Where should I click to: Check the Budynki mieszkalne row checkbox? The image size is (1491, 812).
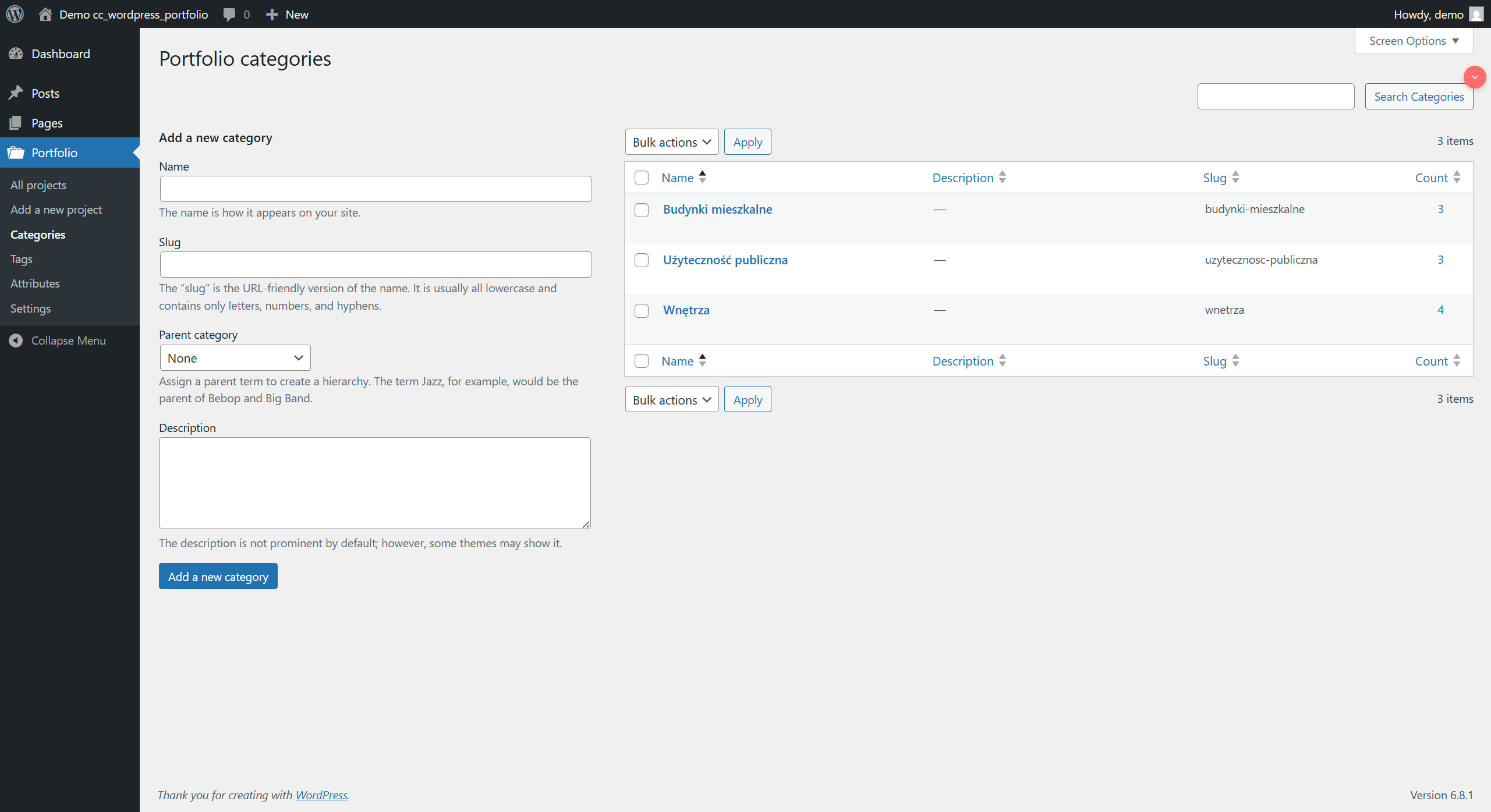coord(641,210)
